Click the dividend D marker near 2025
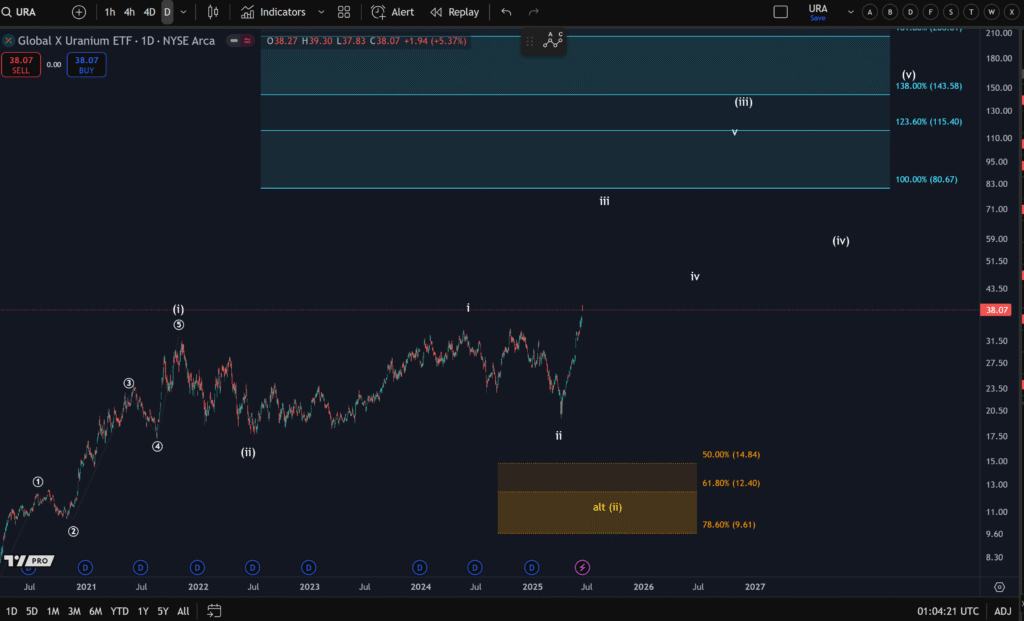The height and width of the screenshot is (621, 1024). click(532, 567)
